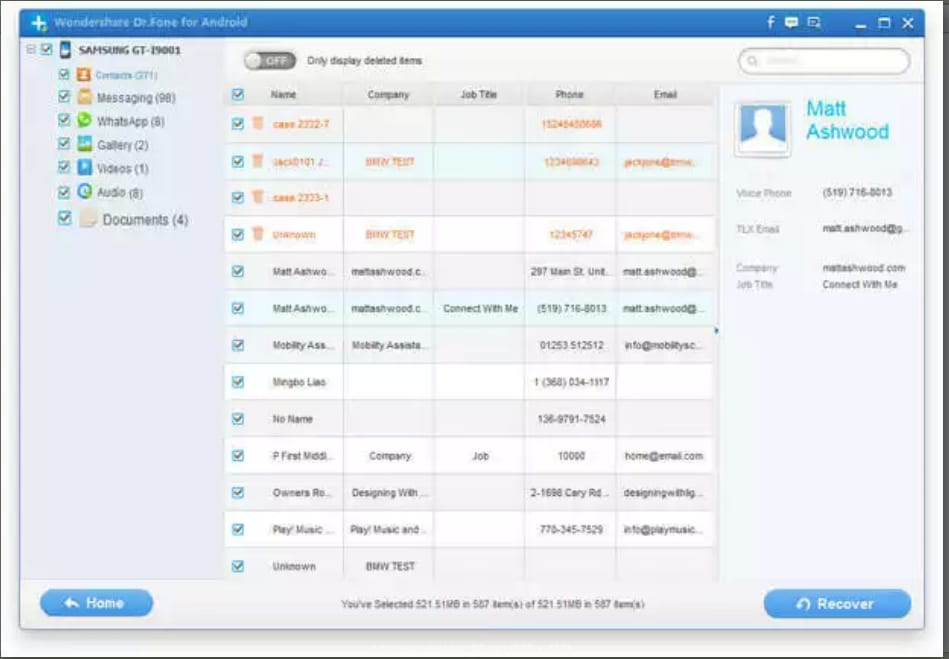Screen dimensions: 949x659
Task: Select the WhatsApp category icon
Action: click(x=84, y=120)
